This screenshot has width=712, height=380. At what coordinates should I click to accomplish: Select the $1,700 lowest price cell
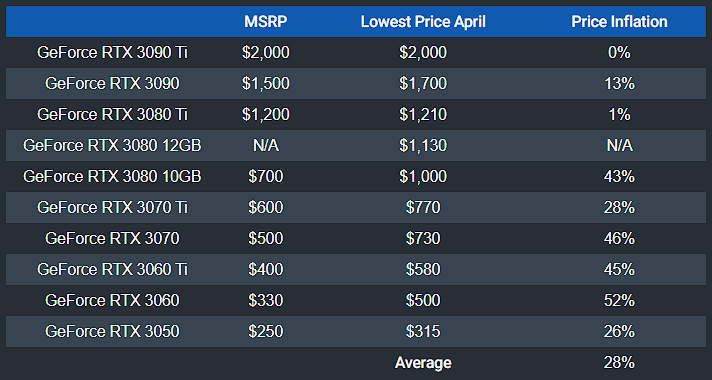tap(423, 84)
